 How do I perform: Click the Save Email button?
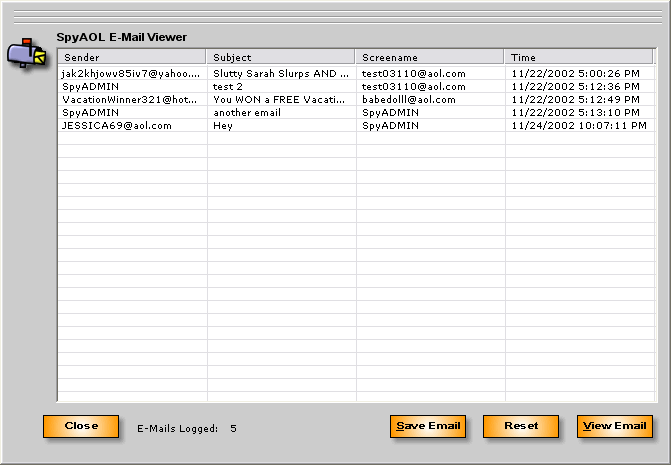[x=428, y=426]
